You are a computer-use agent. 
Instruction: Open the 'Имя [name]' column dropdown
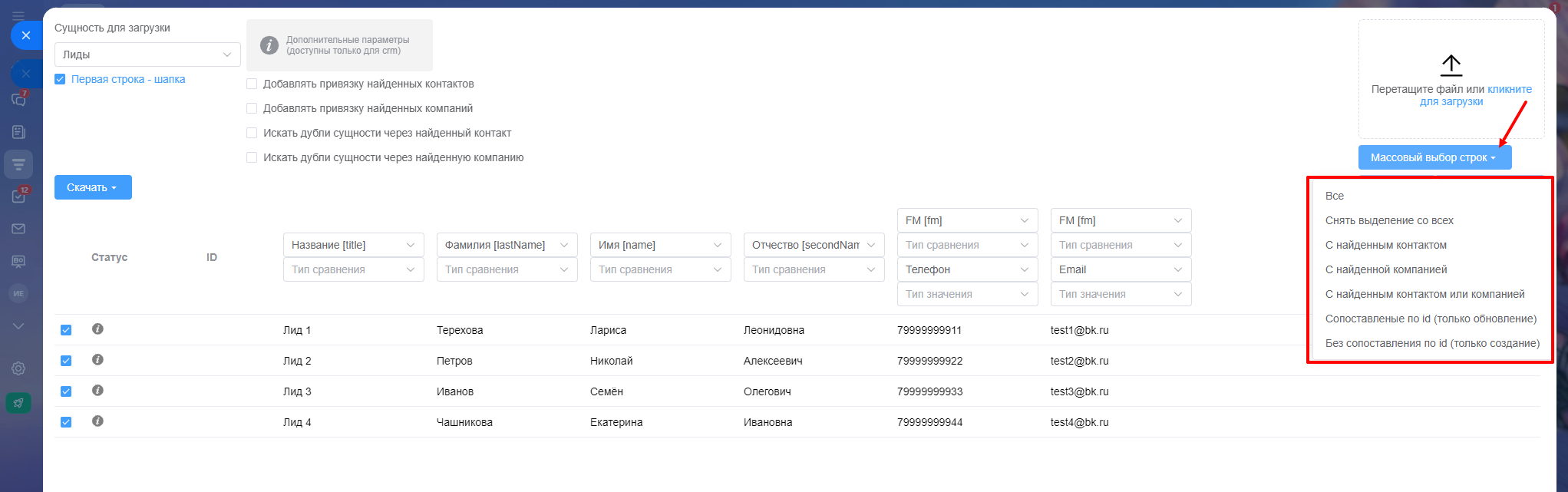(x=661, y=245)
